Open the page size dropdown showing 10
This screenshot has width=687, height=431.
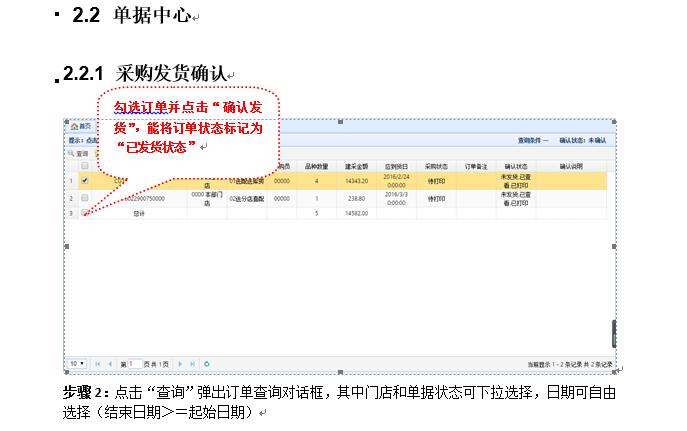pos(76,363)
